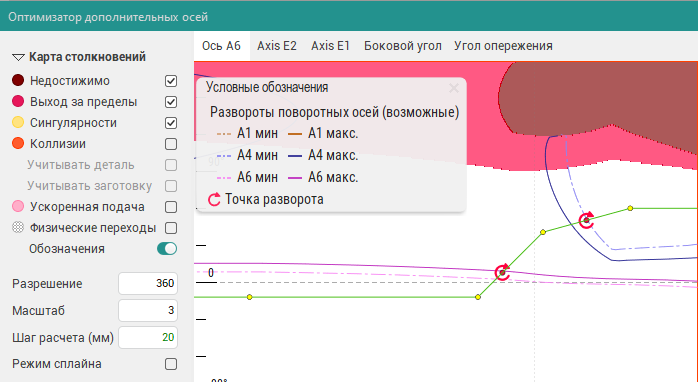This screenshot has width=698, height=382.
Task: Click the dark red Недостижимо color circle
Action: point(18,81)
